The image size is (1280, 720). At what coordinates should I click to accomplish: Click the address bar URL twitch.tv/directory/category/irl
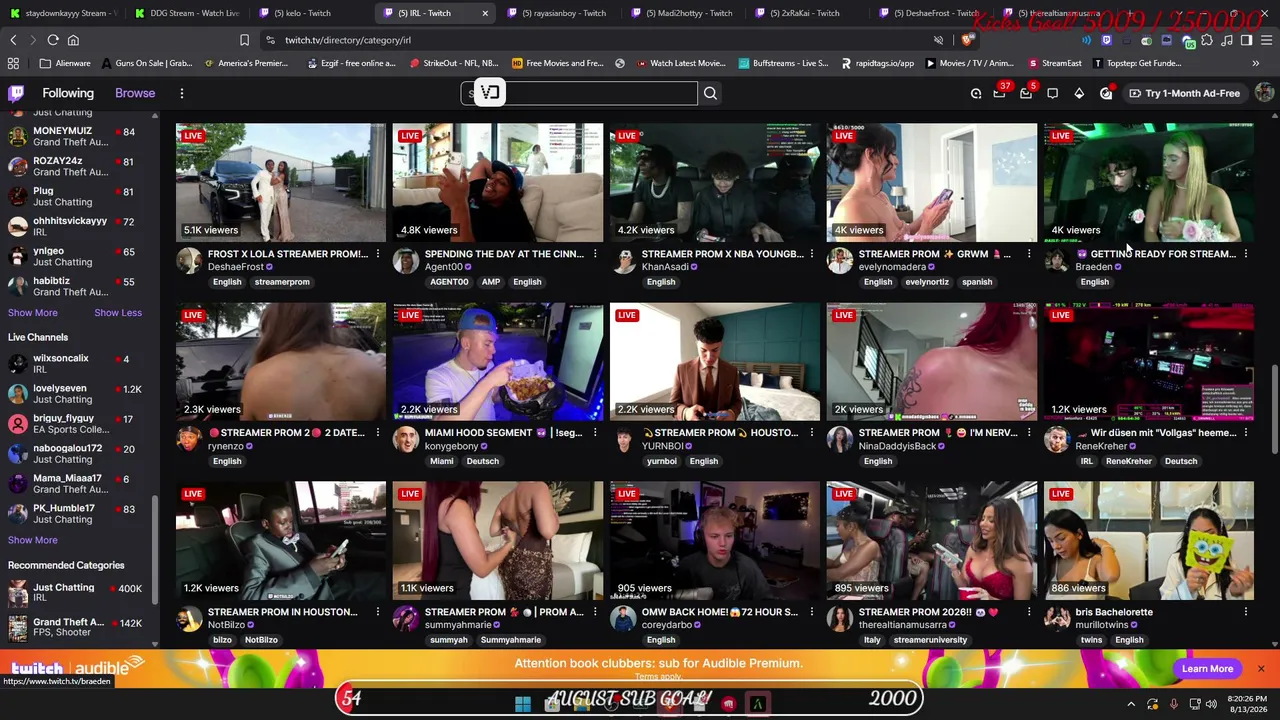click(x=348, y=40)
